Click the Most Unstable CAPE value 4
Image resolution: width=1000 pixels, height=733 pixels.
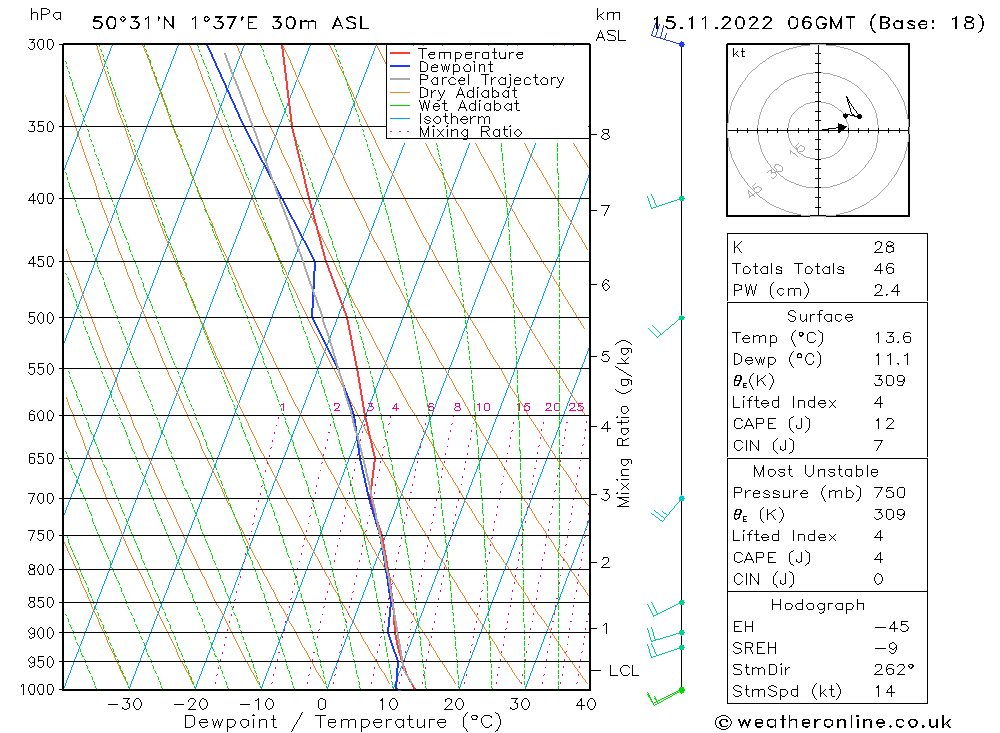click(x=879, y=558)
